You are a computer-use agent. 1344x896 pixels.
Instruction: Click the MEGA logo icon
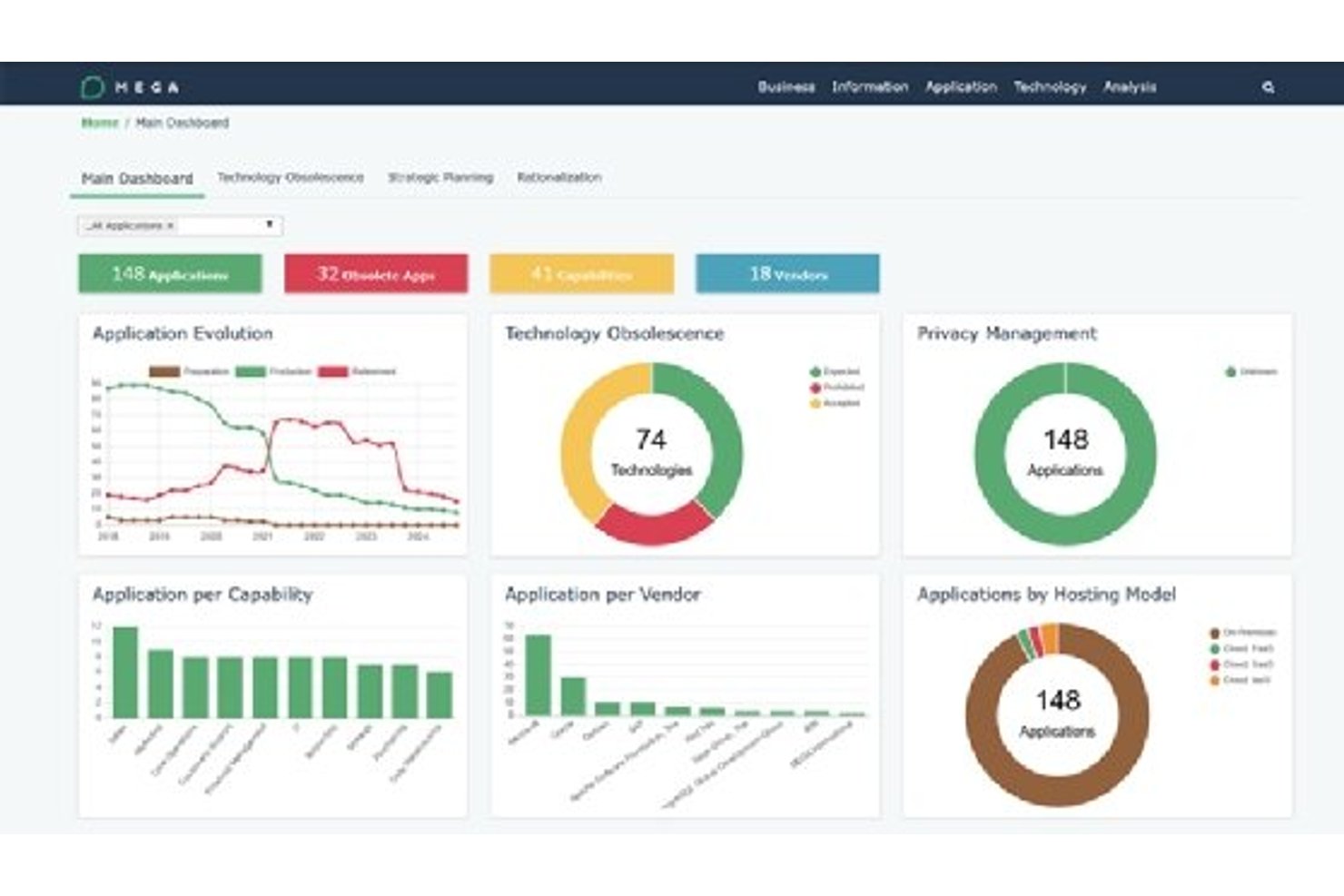(x=92, y=87)
